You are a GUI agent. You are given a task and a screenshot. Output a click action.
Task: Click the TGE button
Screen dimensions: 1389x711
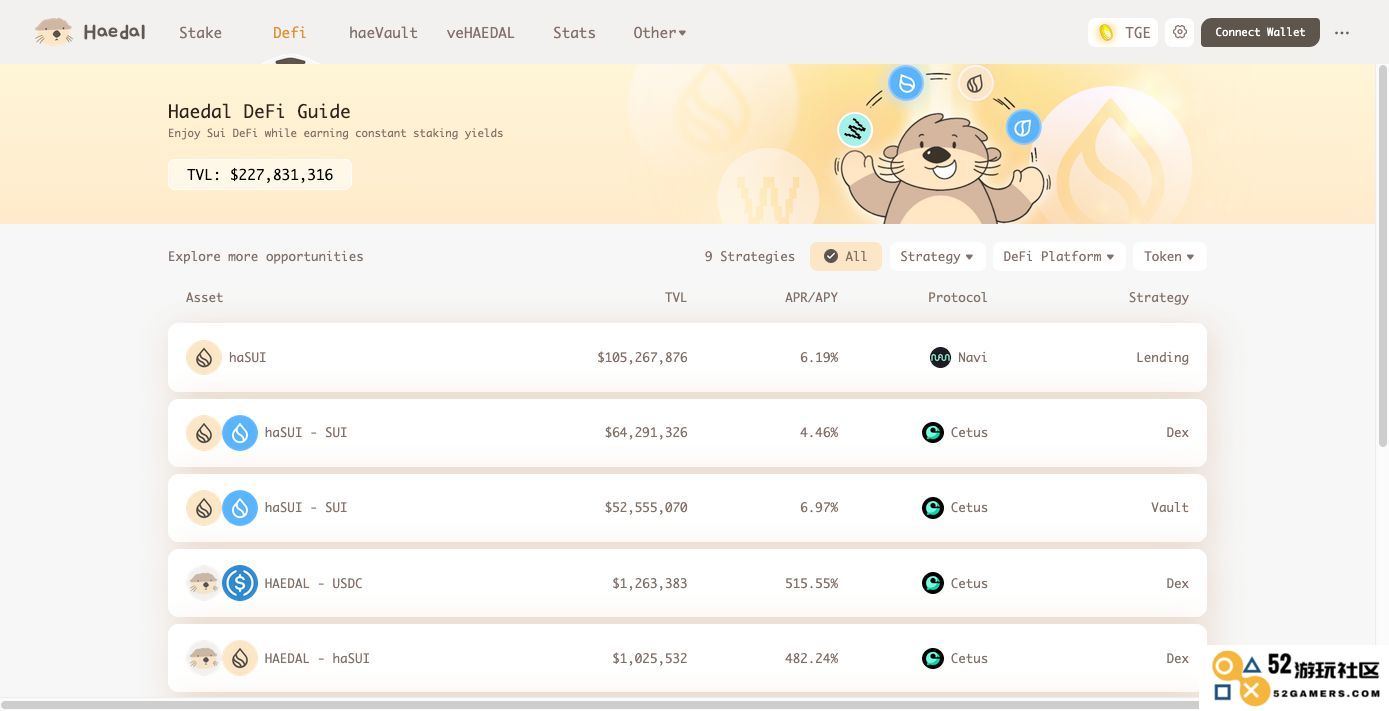pos(1124,32)
